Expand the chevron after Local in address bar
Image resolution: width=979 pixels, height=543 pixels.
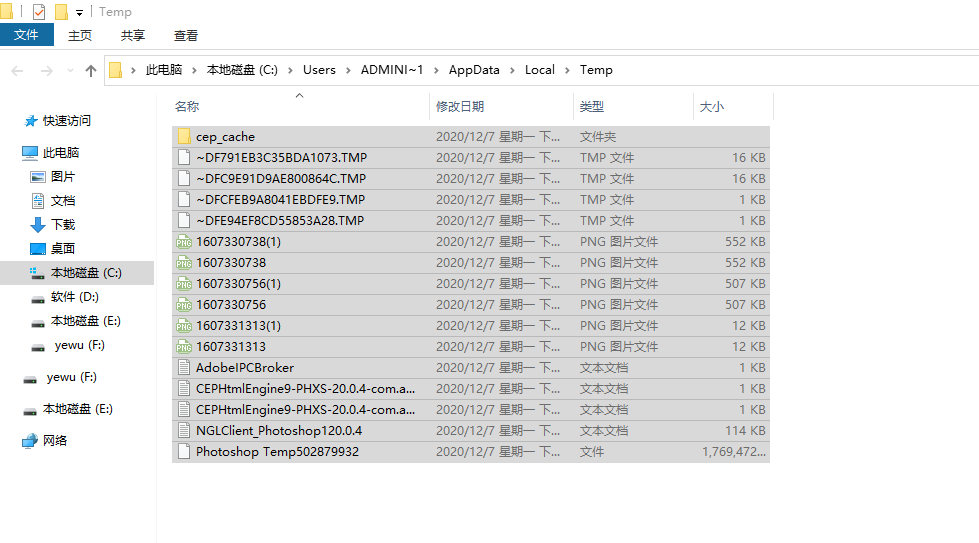tap(565, 70)
